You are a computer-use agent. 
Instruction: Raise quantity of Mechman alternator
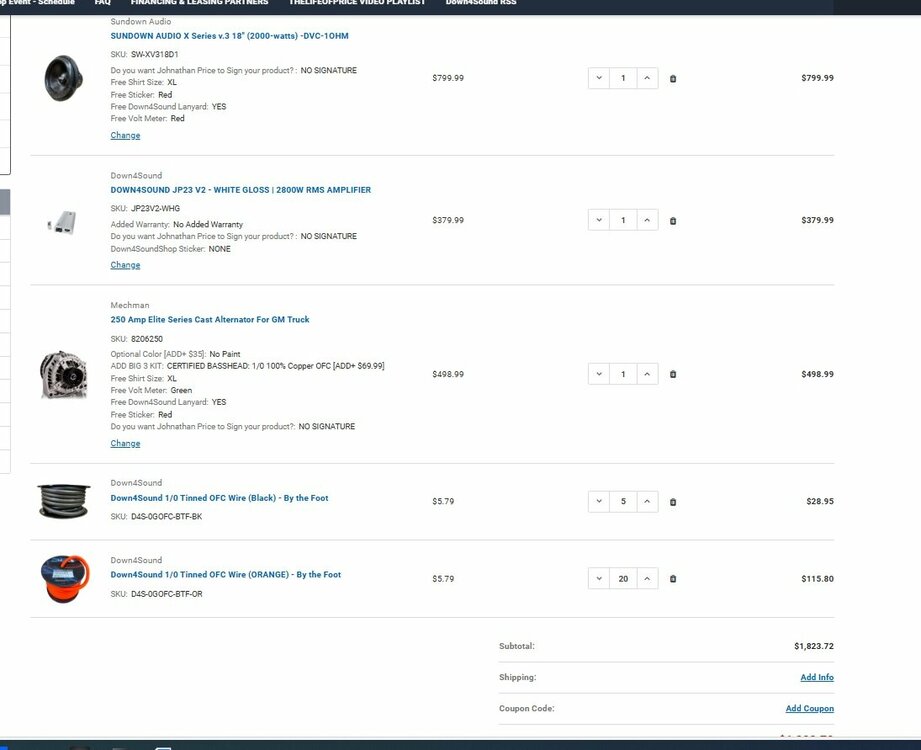pos(647,374)
